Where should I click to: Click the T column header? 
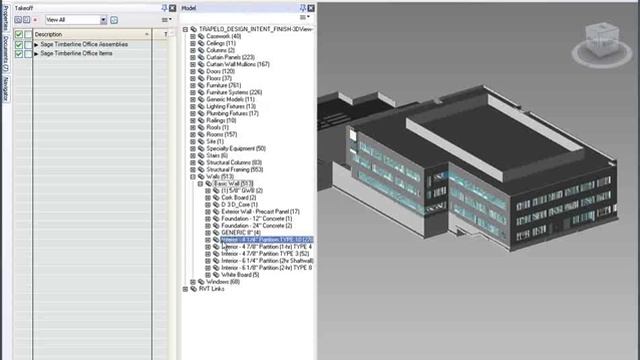(166, 34)
